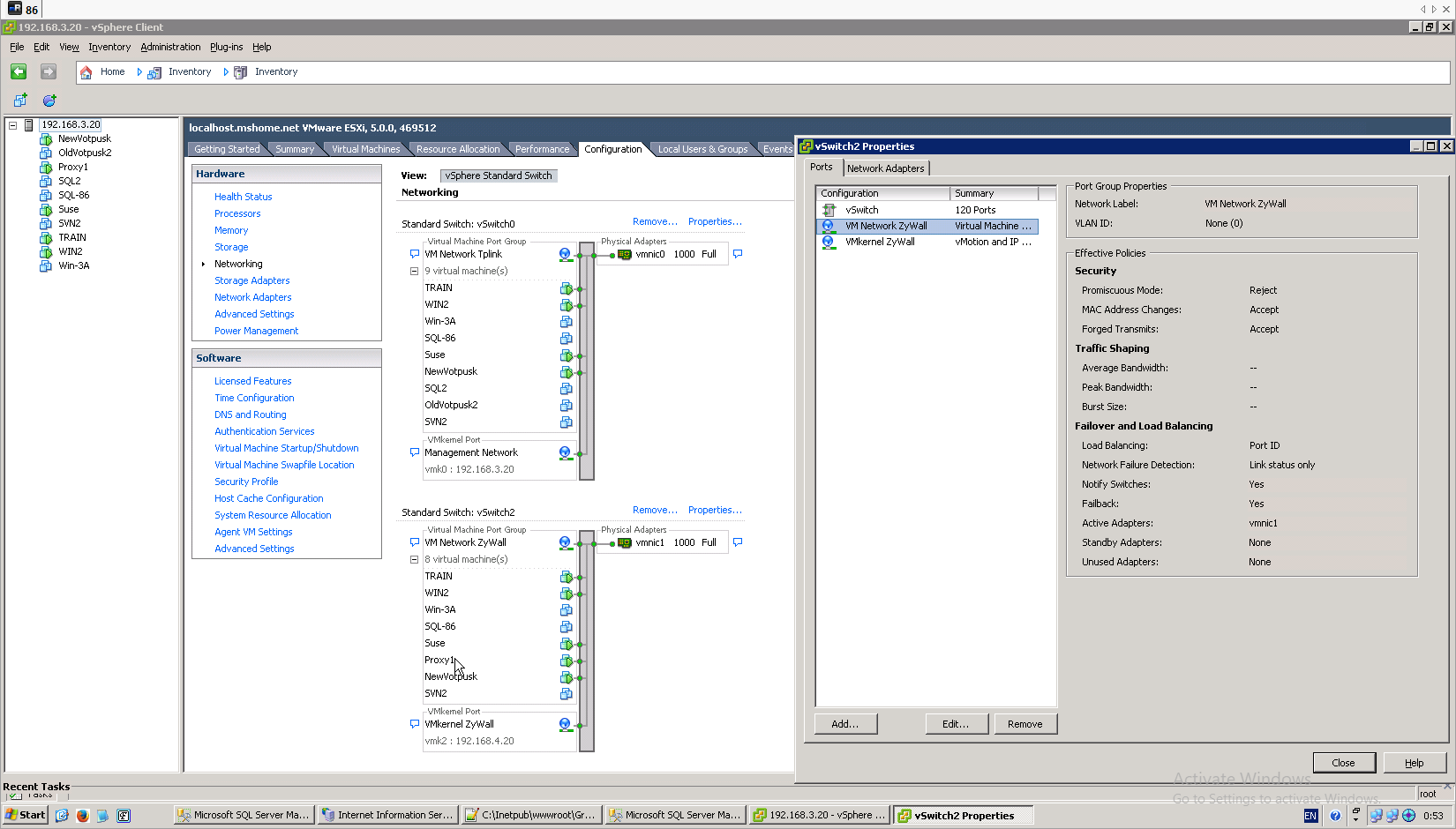Open Storage Adapters under Hardware
Screen dimensions: 1456x829
(251, 280)
